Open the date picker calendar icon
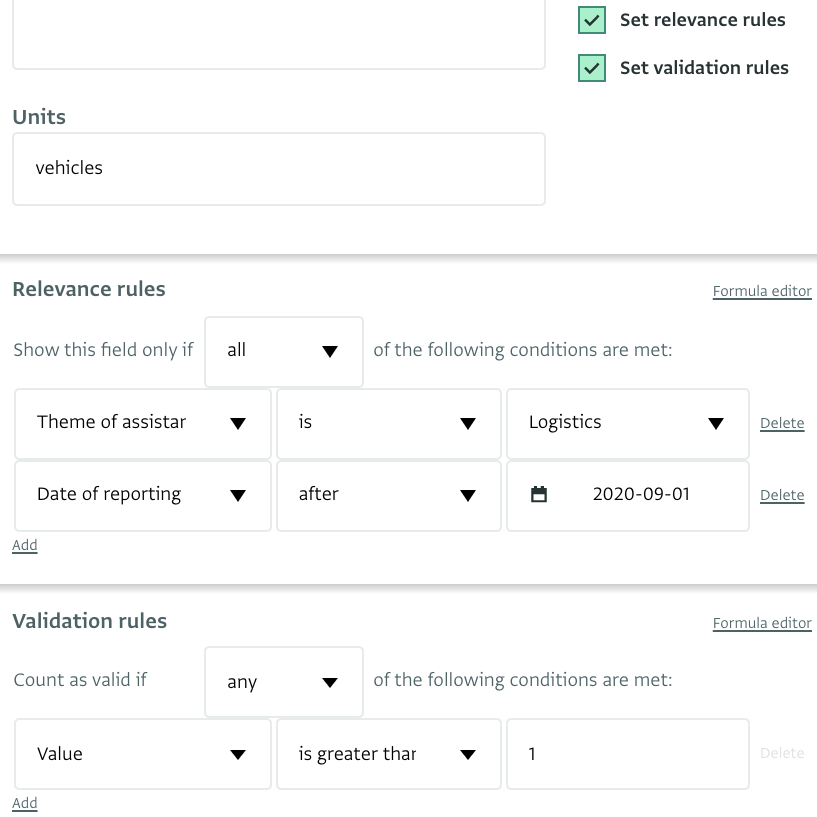 click(540, 494)
